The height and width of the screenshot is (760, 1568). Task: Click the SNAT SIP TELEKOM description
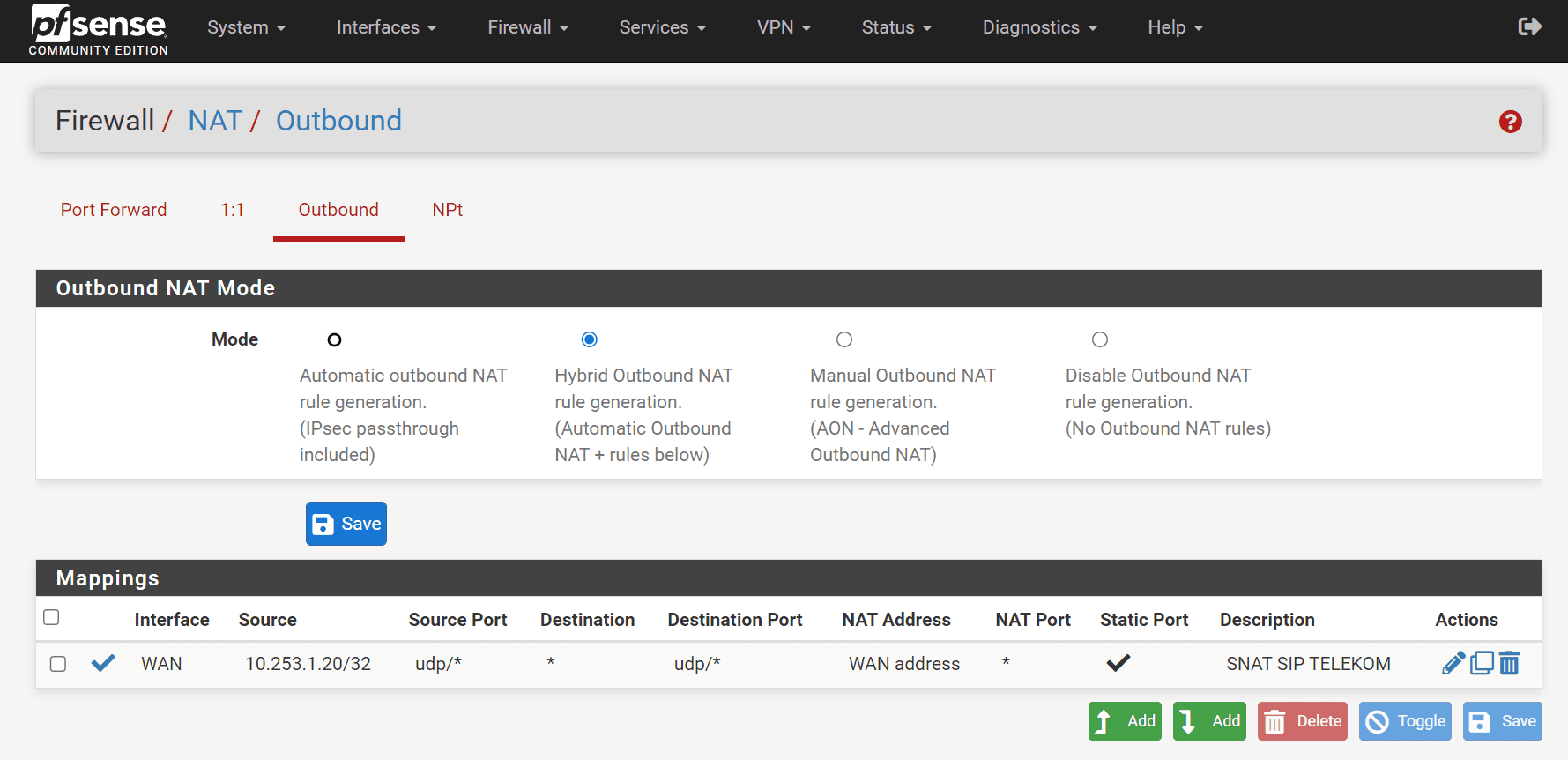point(1308,664)
